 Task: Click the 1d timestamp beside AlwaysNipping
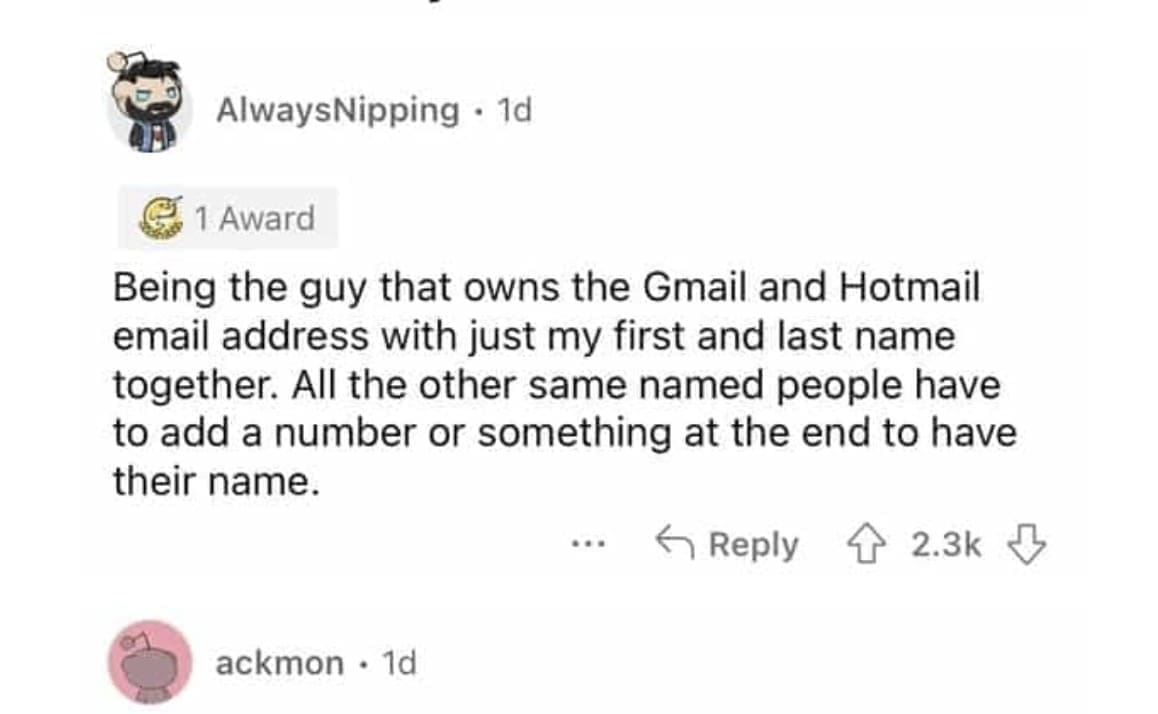(514, 110)
